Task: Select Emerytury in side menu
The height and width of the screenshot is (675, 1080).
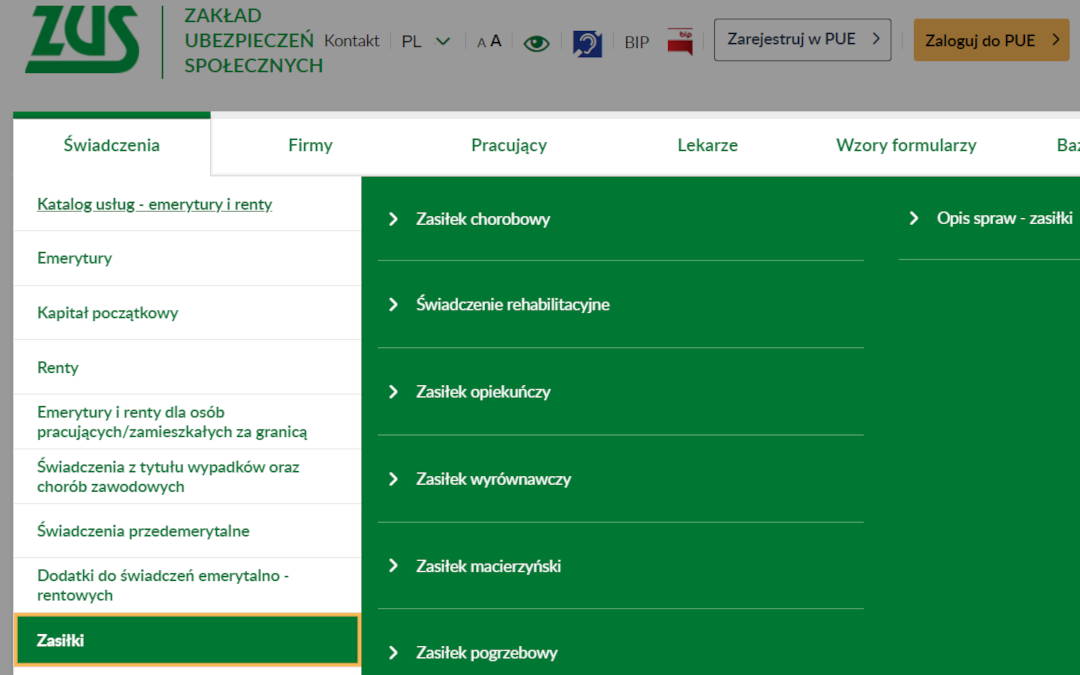Action: (187, 258)
